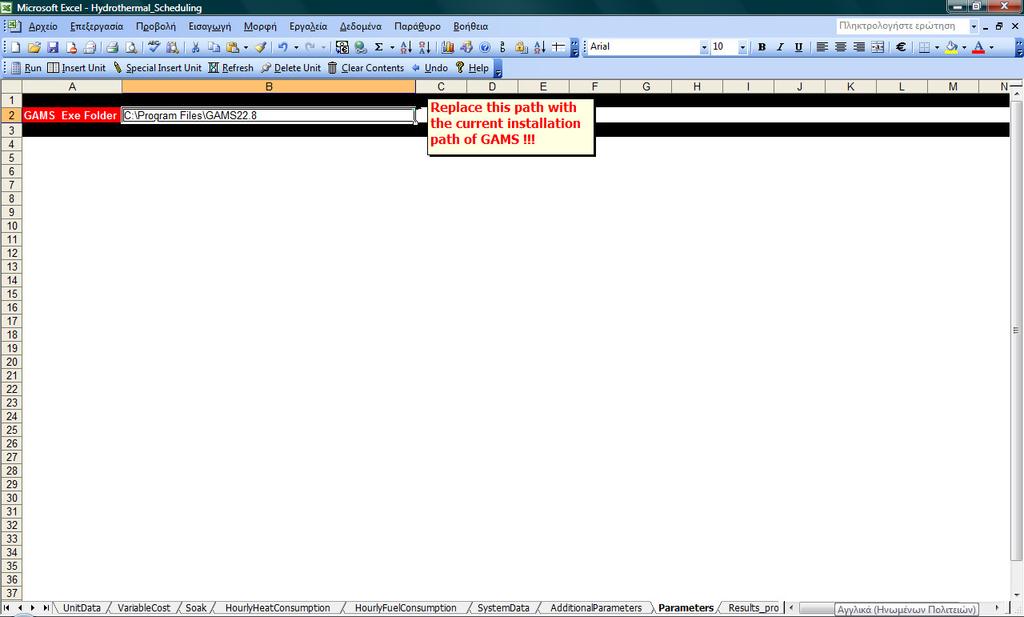The width and height of the screenshot is (1024, 617).
Task: Apply Euro currency format
Action: (901, 47)
